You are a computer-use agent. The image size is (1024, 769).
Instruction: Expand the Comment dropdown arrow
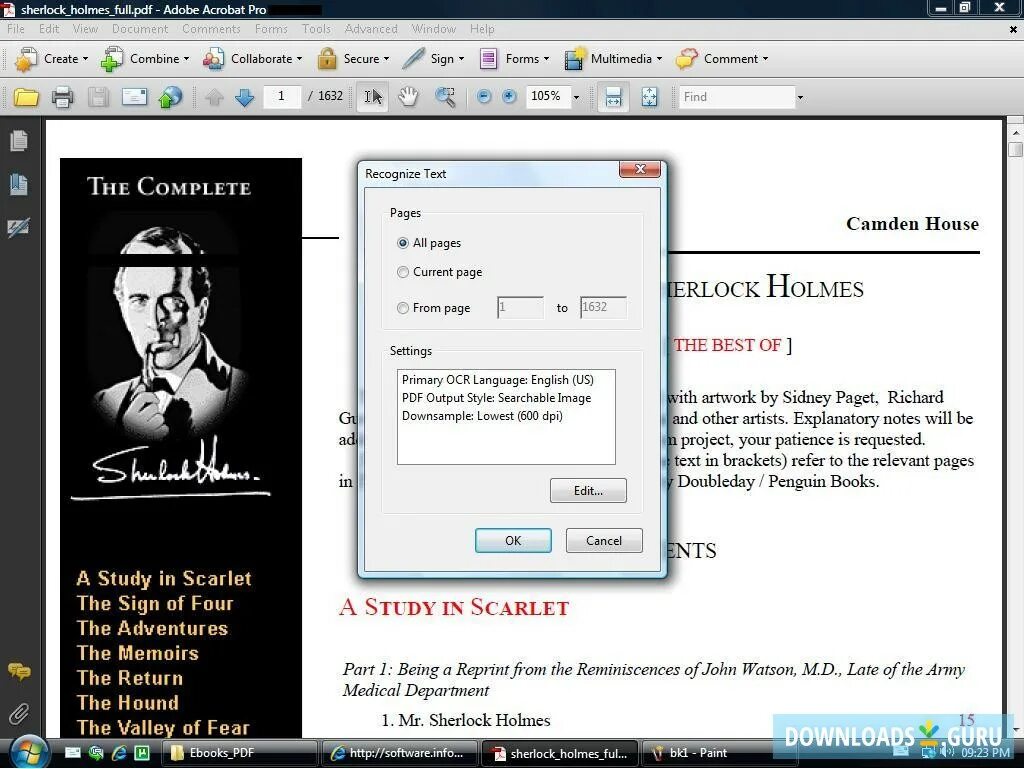coord(765,59)
